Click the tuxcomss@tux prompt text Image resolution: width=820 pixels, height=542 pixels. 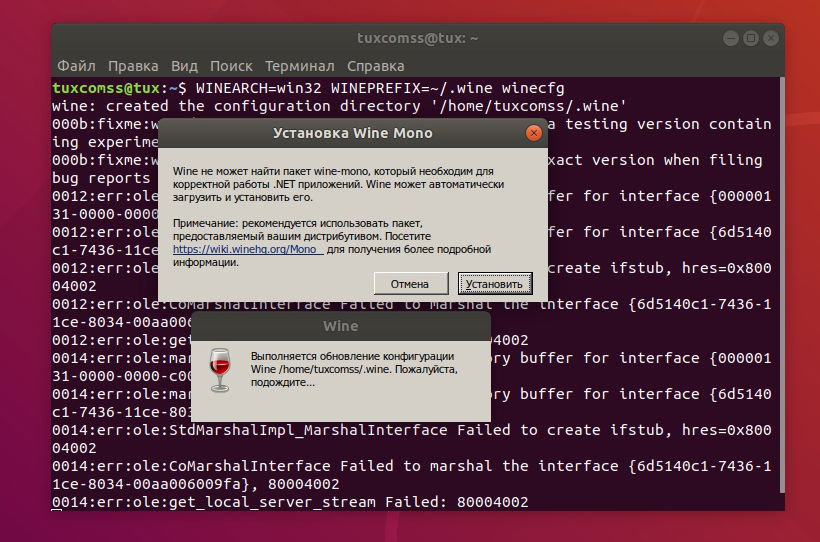tap(107, 88)
